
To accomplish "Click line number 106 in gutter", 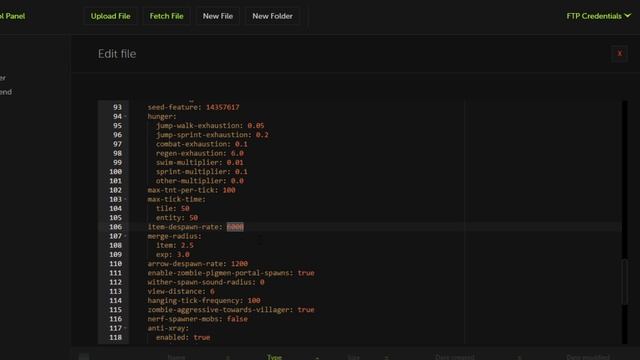I will tap(116, 227).
